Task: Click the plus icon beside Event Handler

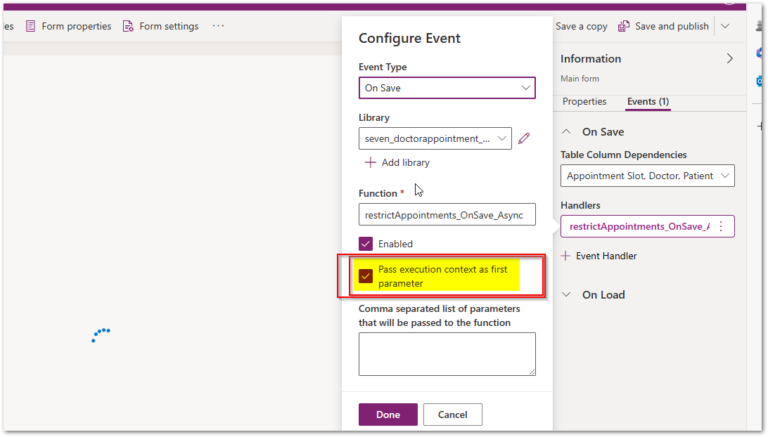Action: click(x=566, y=256)
